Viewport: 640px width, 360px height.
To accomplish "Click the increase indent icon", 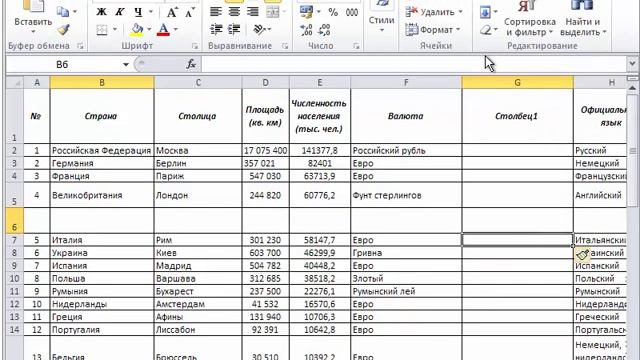I will click(234, 29).
